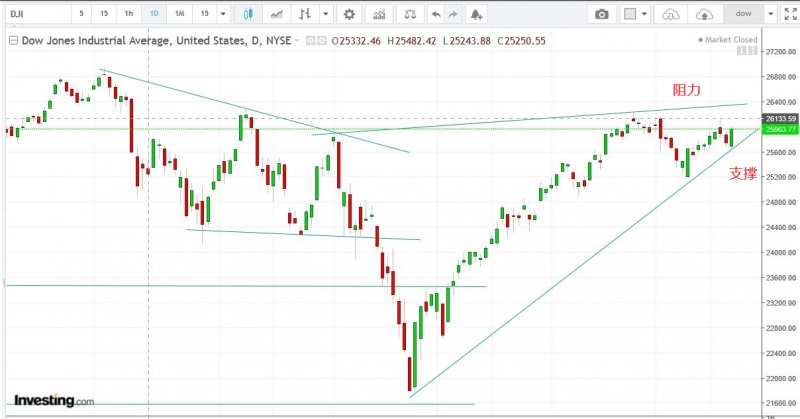Expand the time interval dropdown arrow
Viewport: 800px width, 419px height.
click(x=223, y=14)
